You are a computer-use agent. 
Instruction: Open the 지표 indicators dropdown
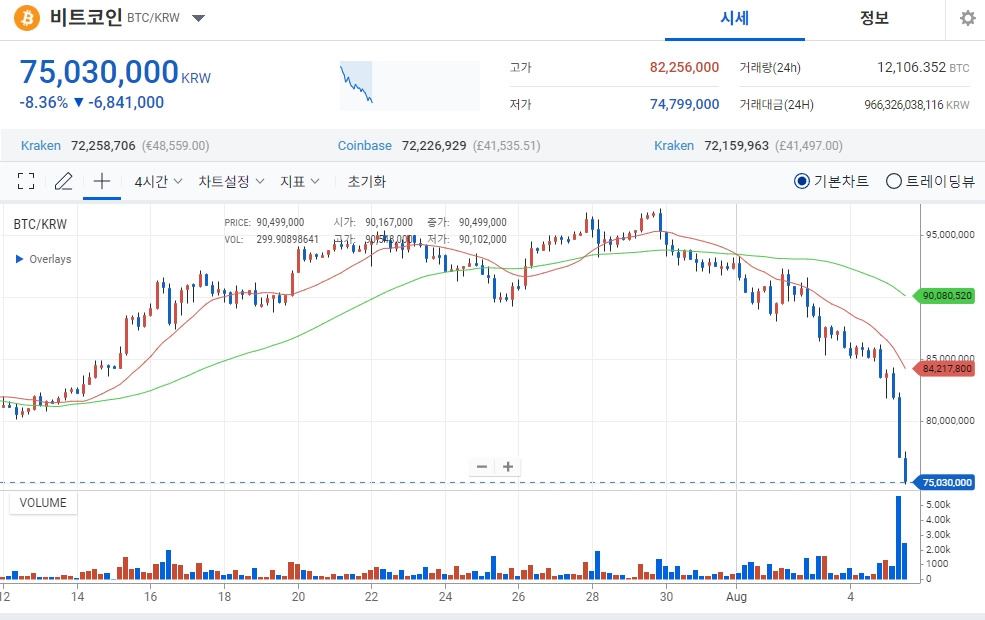point(300,182)
